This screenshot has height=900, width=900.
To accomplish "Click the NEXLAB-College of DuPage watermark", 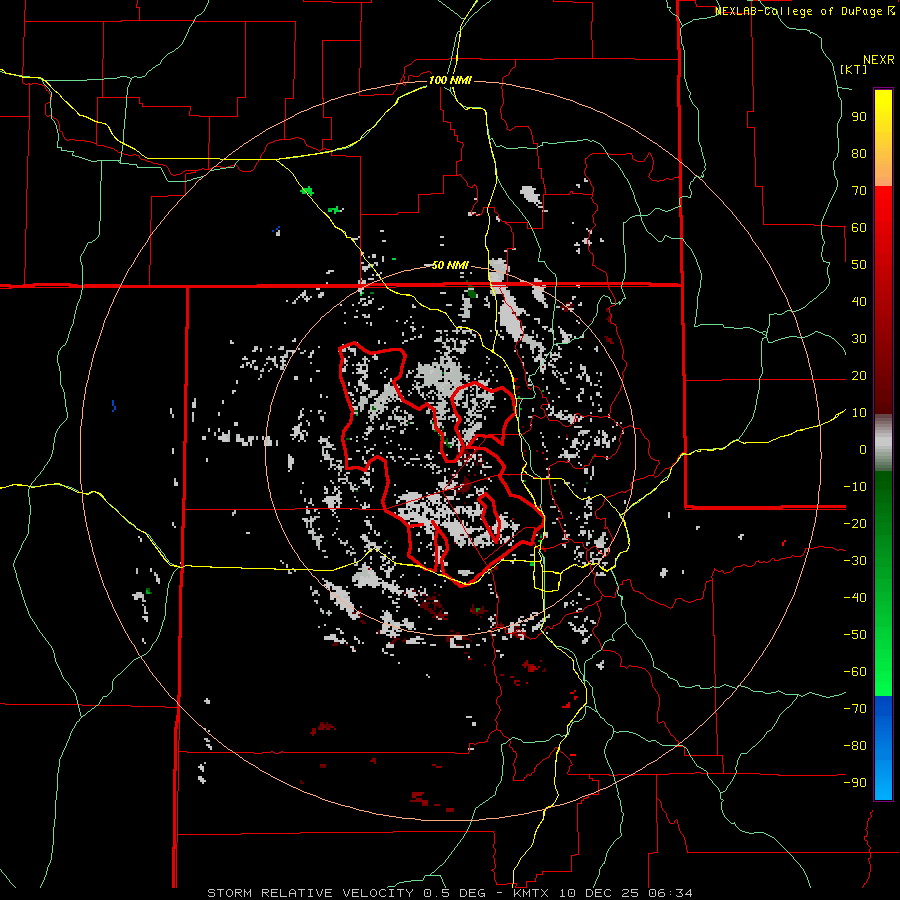I will [800, 11].
